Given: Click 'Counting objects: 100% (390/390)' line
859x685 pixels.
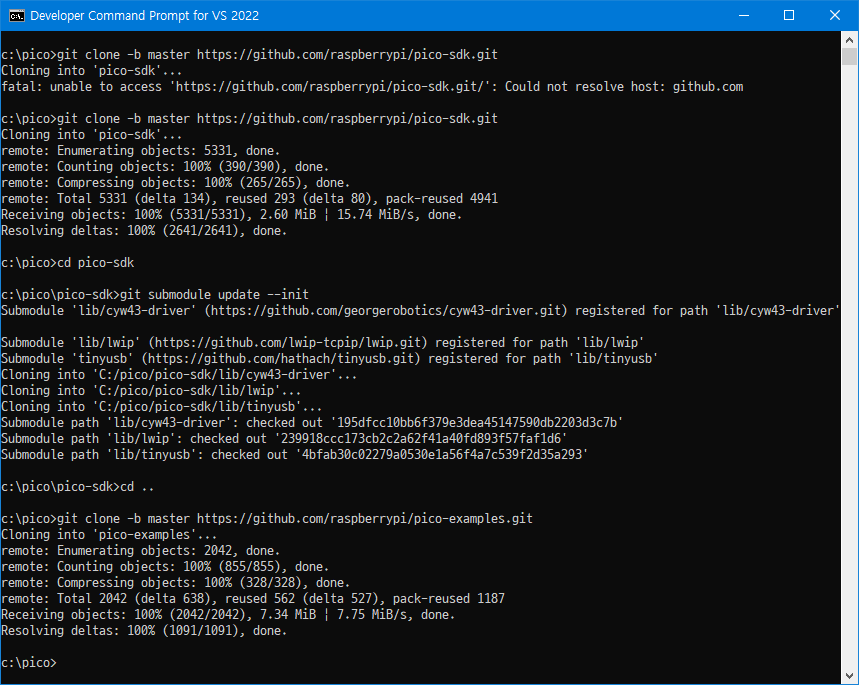Looking at the screenshot, I should tap(165, 167).
